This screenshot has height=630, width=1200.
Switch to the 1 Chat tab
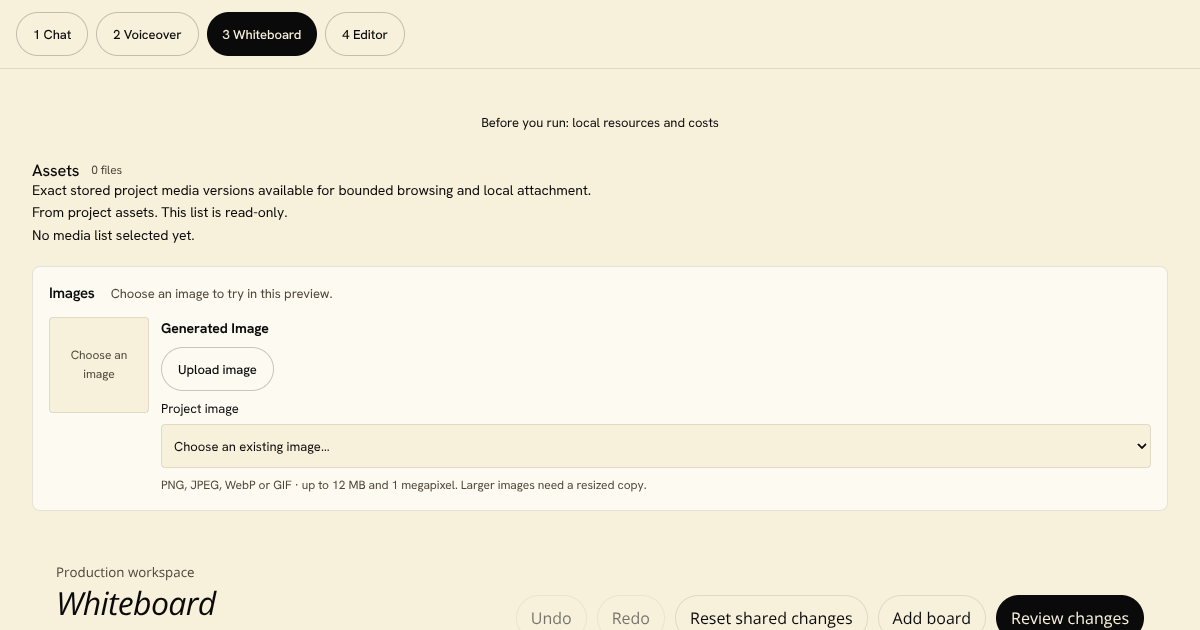(x=52, y=34)
